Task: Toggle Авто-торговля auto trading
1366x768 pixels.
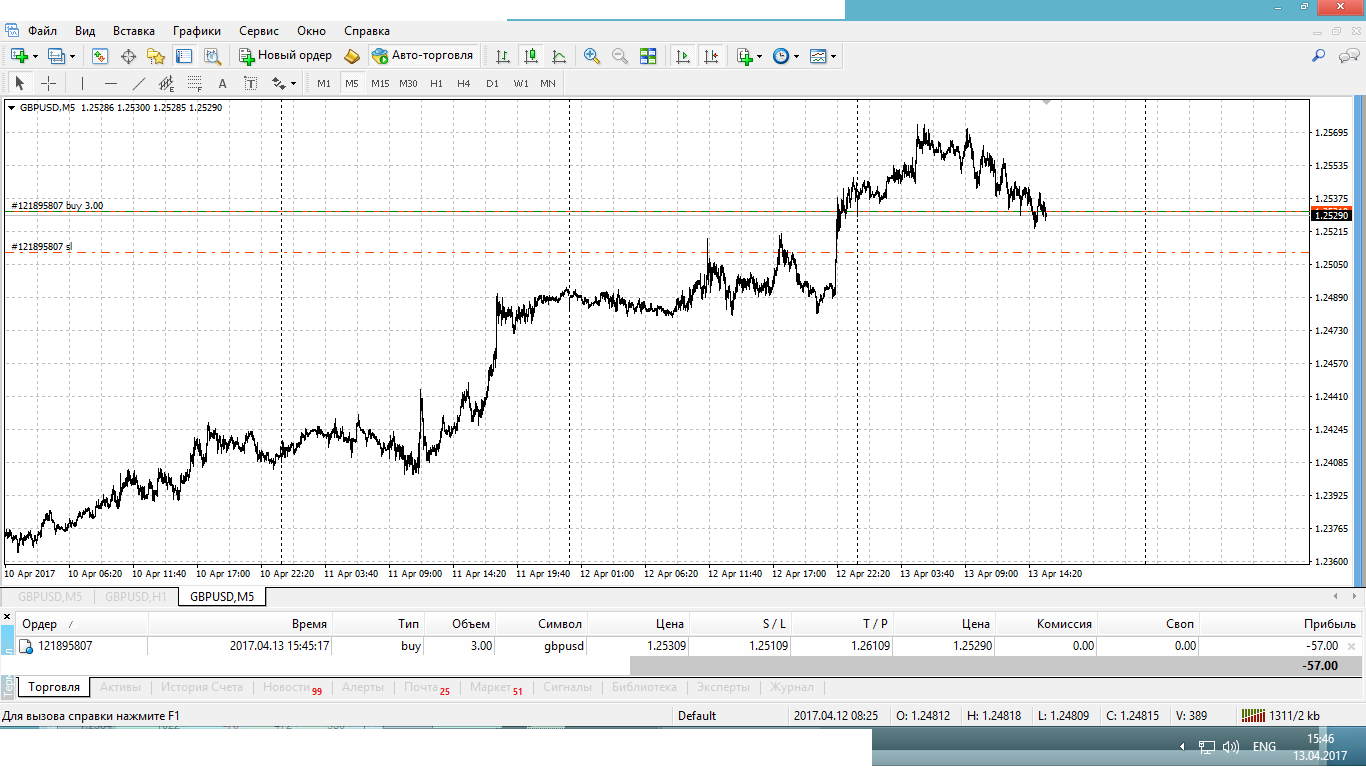Action: pyautogui.click(x=422, y=56)
